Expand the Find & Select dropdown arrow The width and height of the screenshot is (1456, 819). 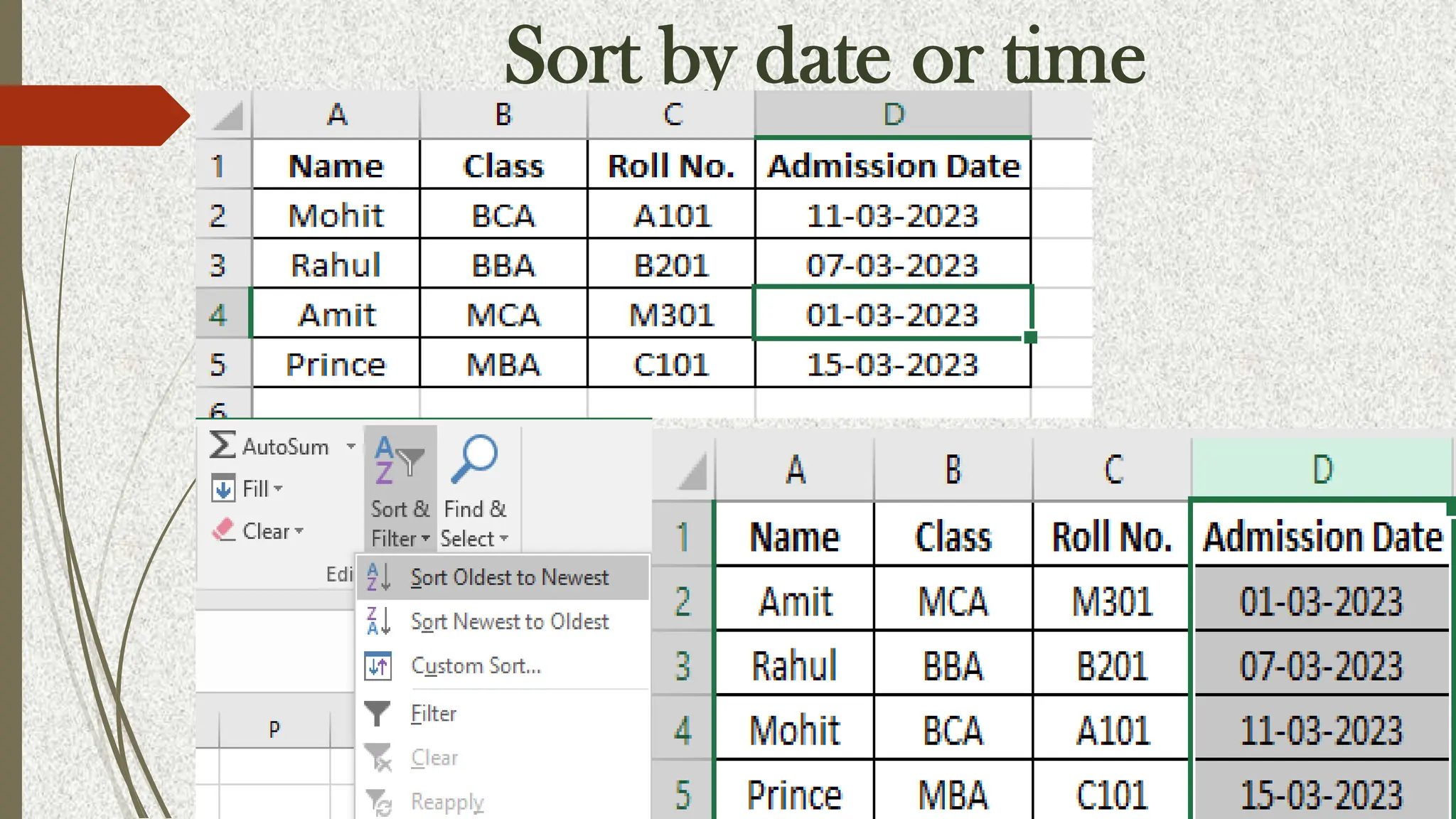(x=504, y=539)
